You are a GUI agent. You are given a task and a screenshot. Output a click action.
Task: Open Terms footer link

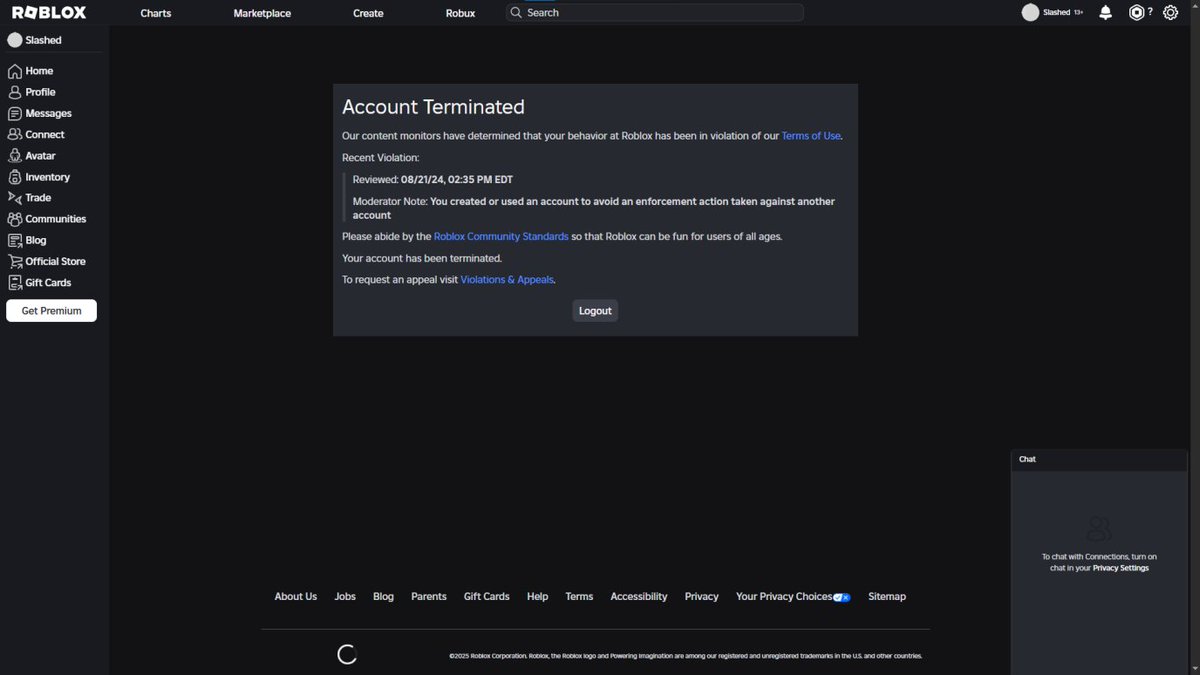579,597
